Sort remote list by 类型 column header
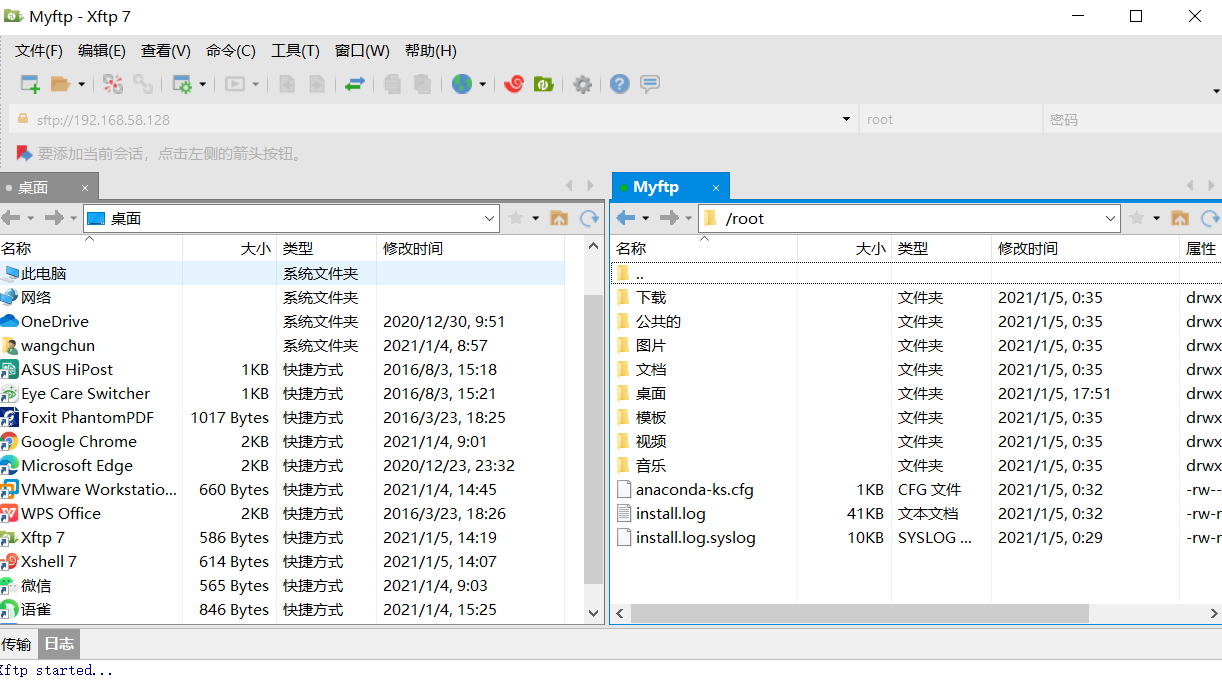 coord(941,248)
